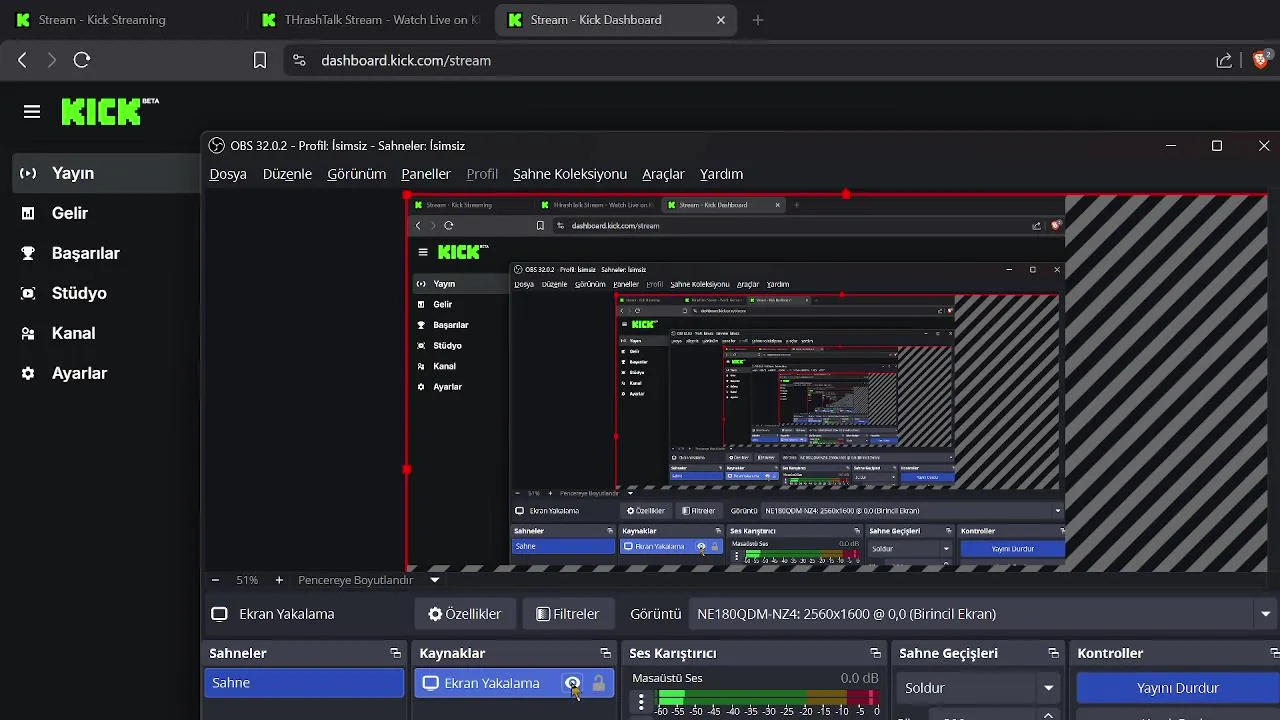Reload the browser page
Image resolution: width=1280 pixels, height=720 pixels.
pos(82,60)
